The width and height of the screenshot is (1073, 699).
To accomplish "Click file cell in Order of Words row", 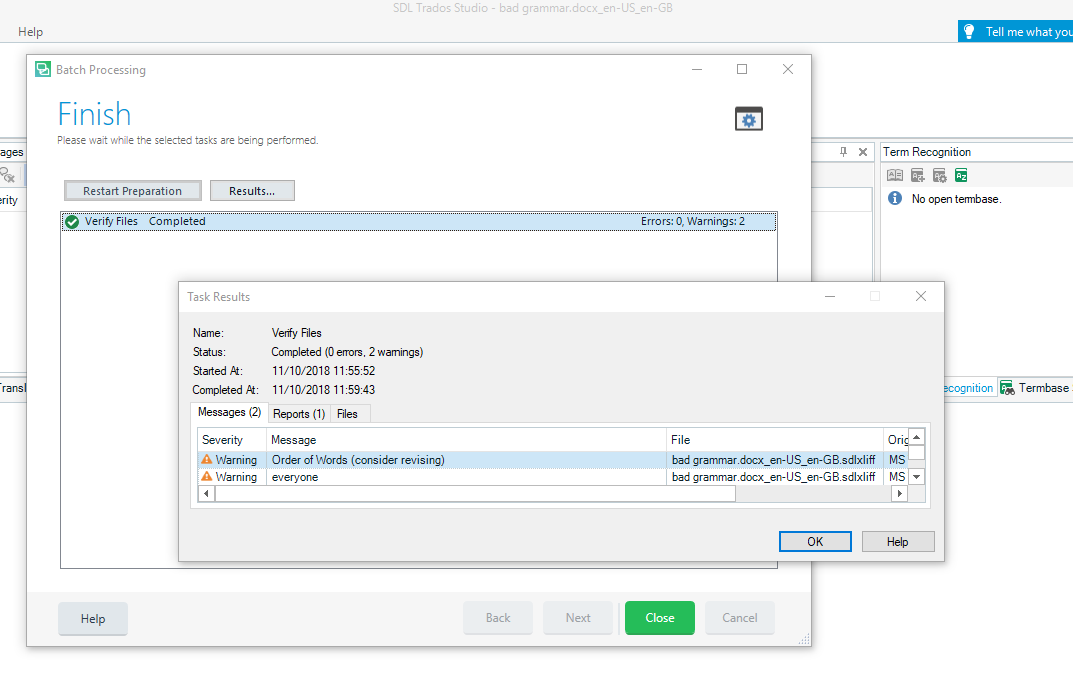I will (x=773, y=460).
